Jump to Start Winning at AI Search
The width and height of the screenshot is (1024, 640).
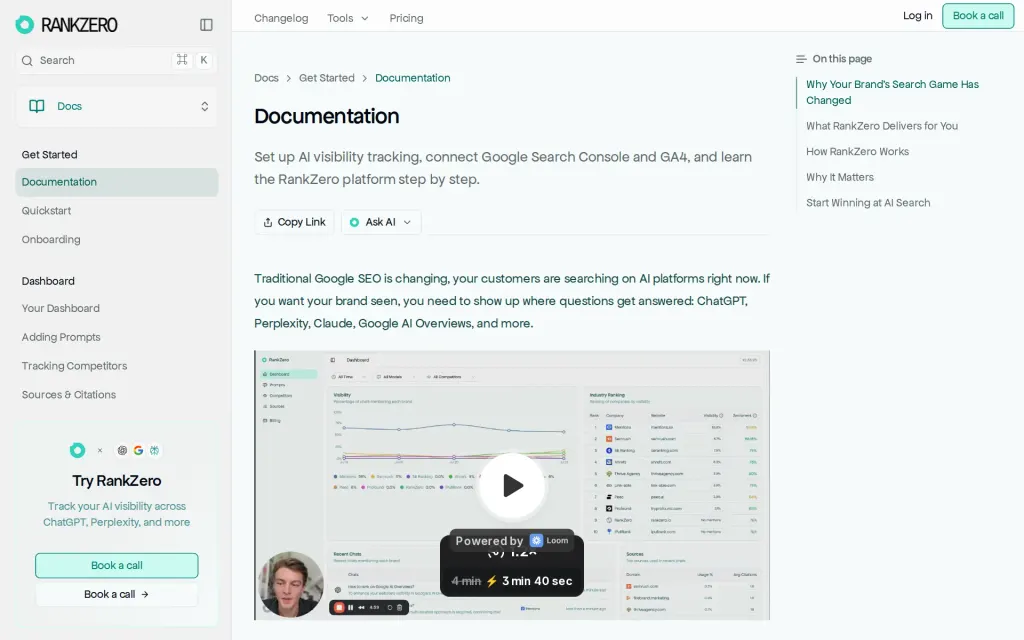868,202
